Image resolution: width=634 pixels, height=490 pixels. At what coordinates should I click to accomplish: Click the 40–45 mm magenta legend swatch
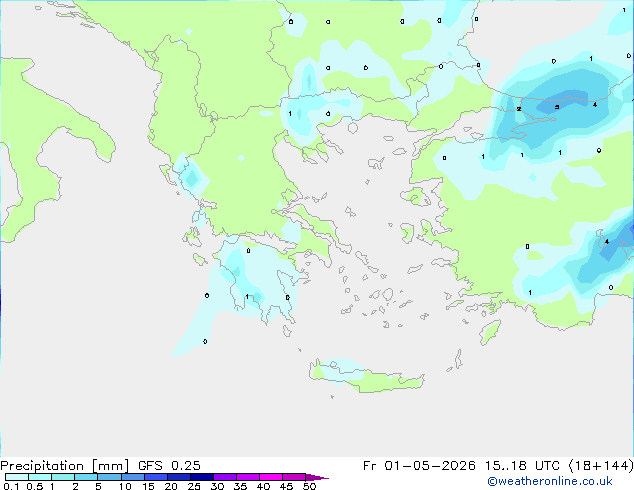271,477
